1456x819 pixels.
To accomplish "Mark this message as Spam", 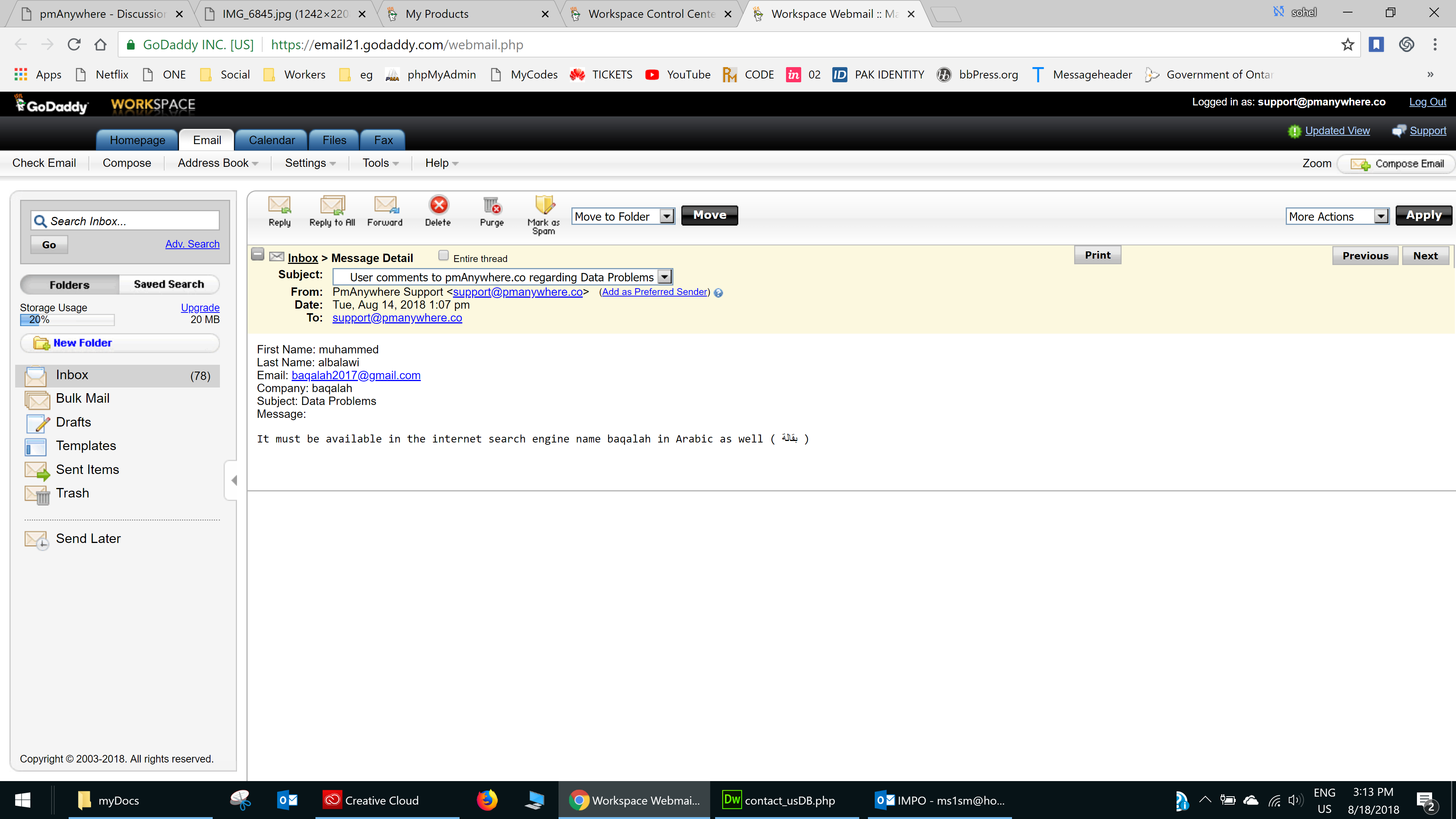I will [x=544, y=205].
